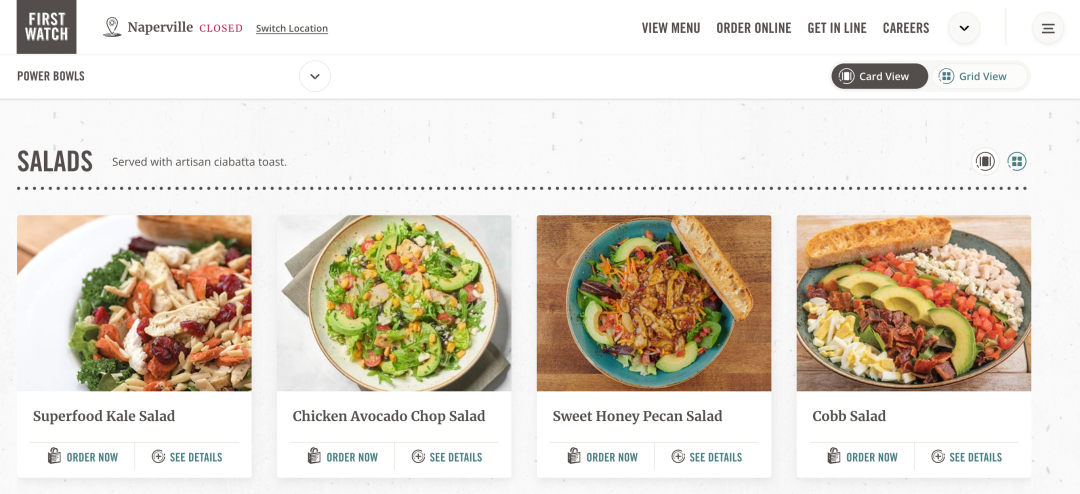Open the hamburger menu icon
The width and height of the screenshot is (1080, 494).
1048,28
